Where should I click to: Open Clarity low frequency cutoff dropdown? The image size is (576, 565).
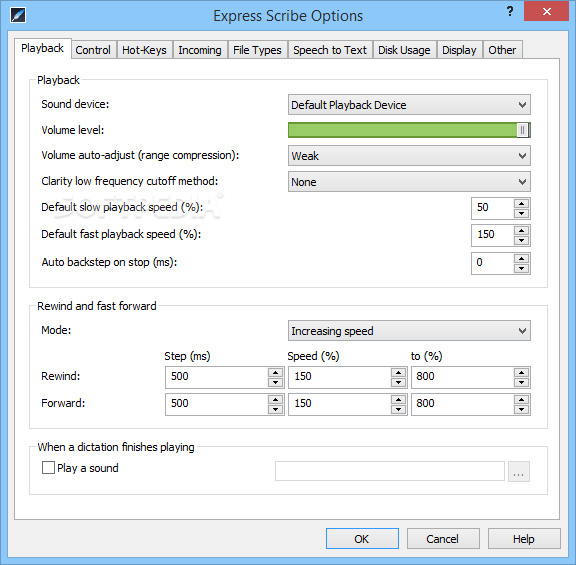(409, 182)
